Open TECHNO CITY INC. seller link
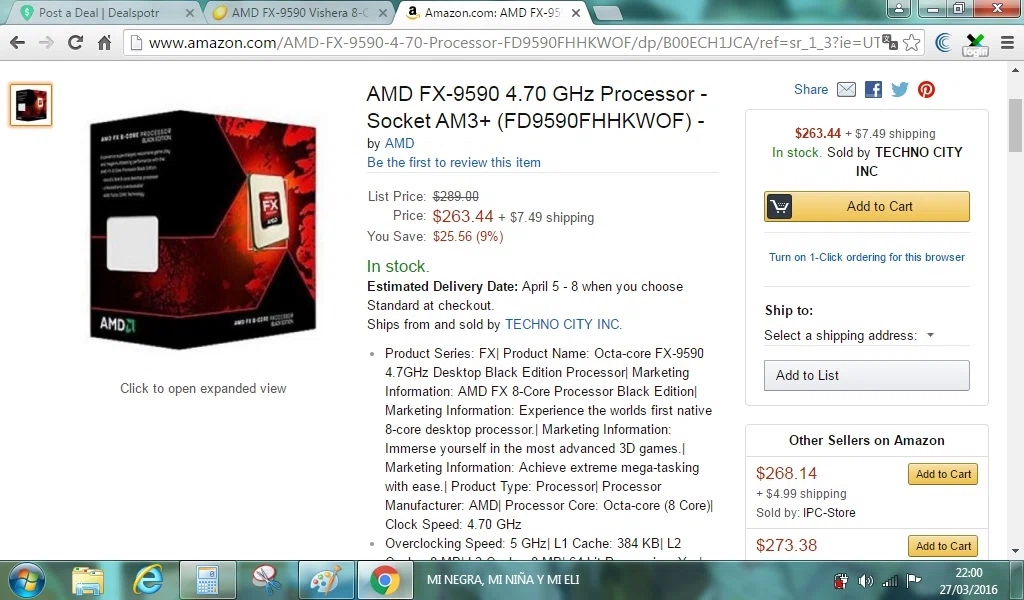Image resolution: width=1024 pixels, height=600 pixels. click(564, 324)
